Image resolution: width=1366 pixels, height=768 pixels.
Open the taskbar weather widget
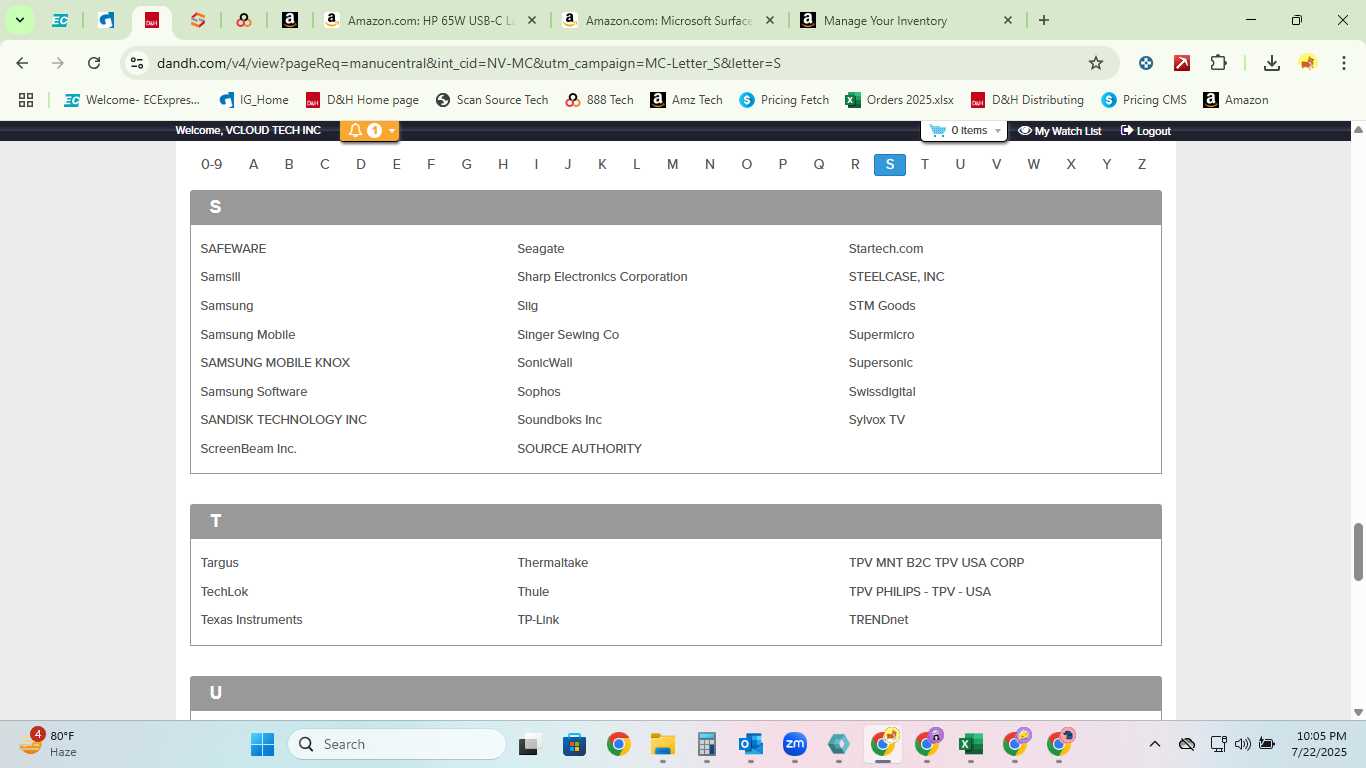pyautogui.click(x=50, y=743)
